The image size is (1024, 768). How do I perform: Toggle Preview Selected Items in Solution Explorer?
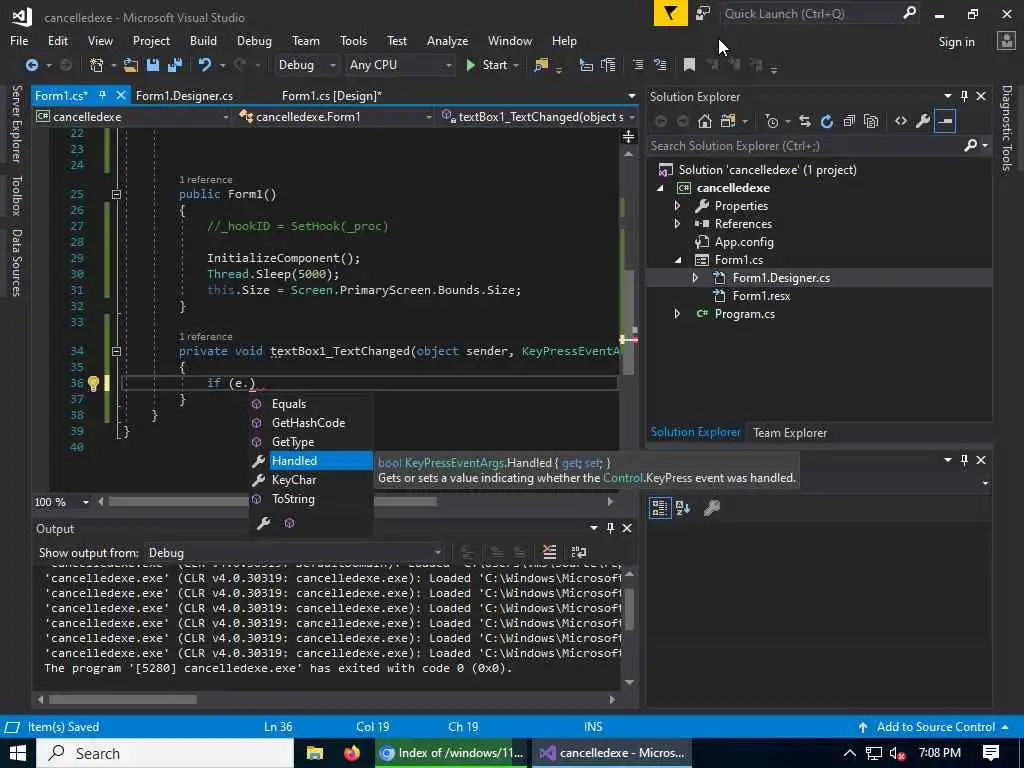pos(945,121)
